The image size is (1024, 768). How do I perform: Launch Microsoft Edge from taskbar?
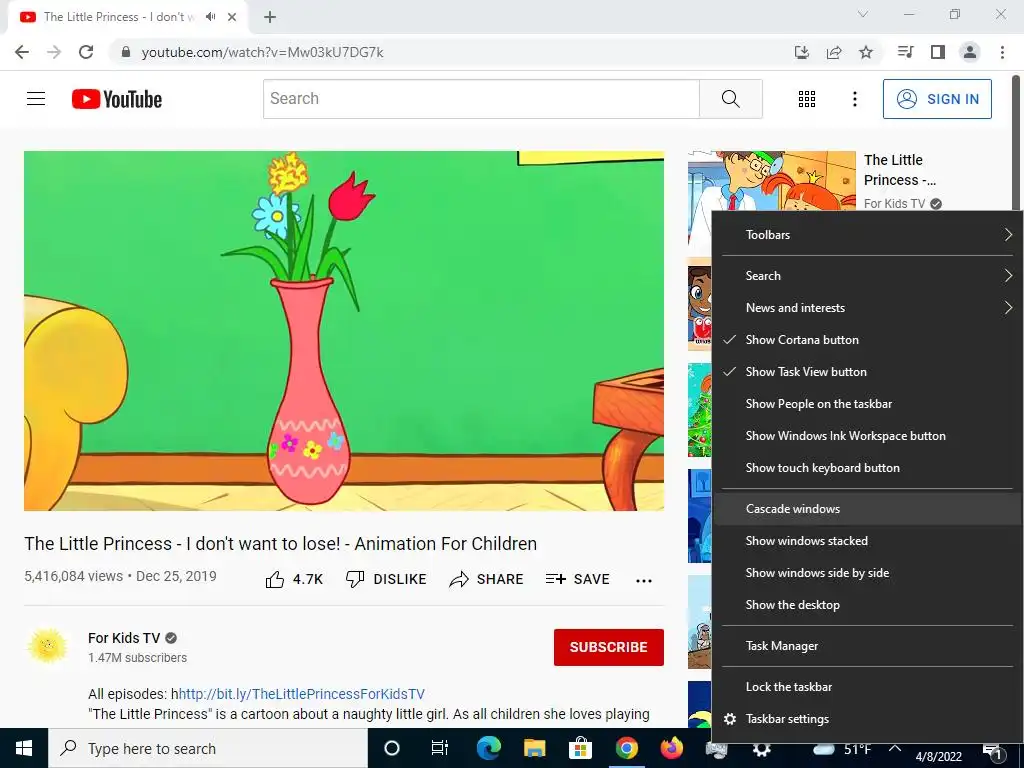(488, 748)
